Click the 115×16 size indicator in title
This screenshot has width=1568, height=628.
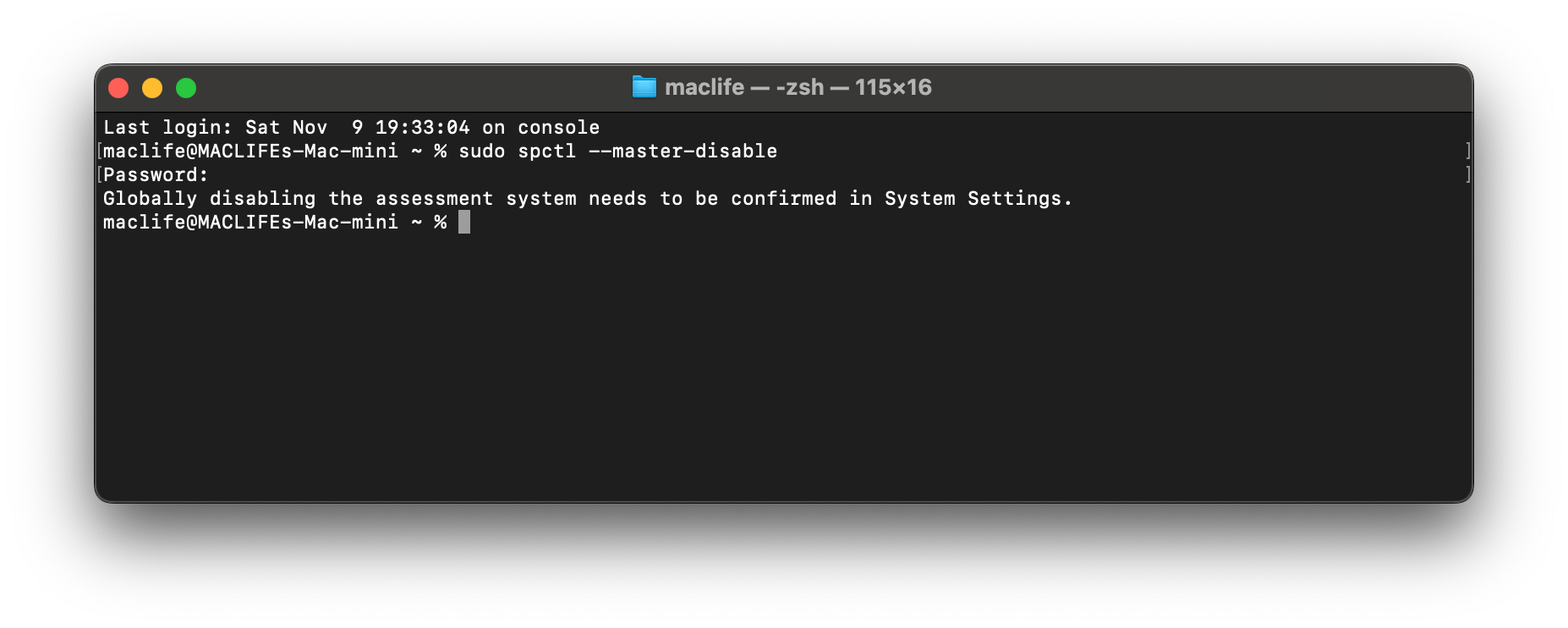tap(892, 86)
